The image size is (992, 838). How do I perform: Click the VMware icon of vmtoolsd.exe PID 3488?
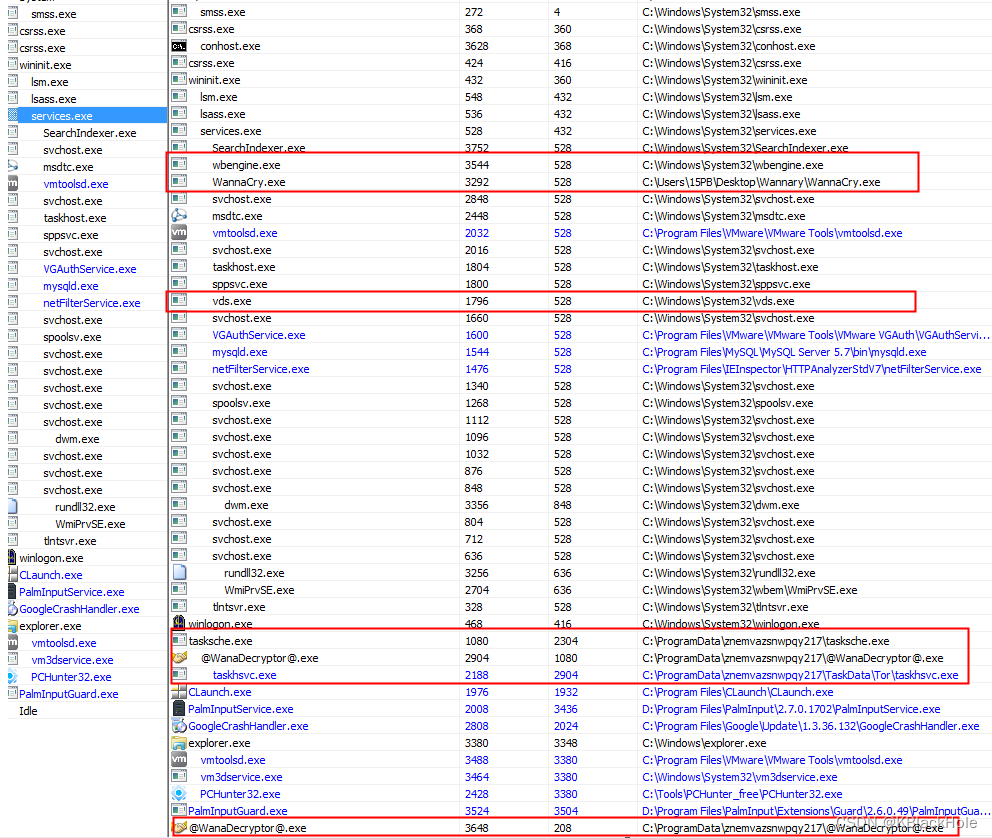(179, 759)
